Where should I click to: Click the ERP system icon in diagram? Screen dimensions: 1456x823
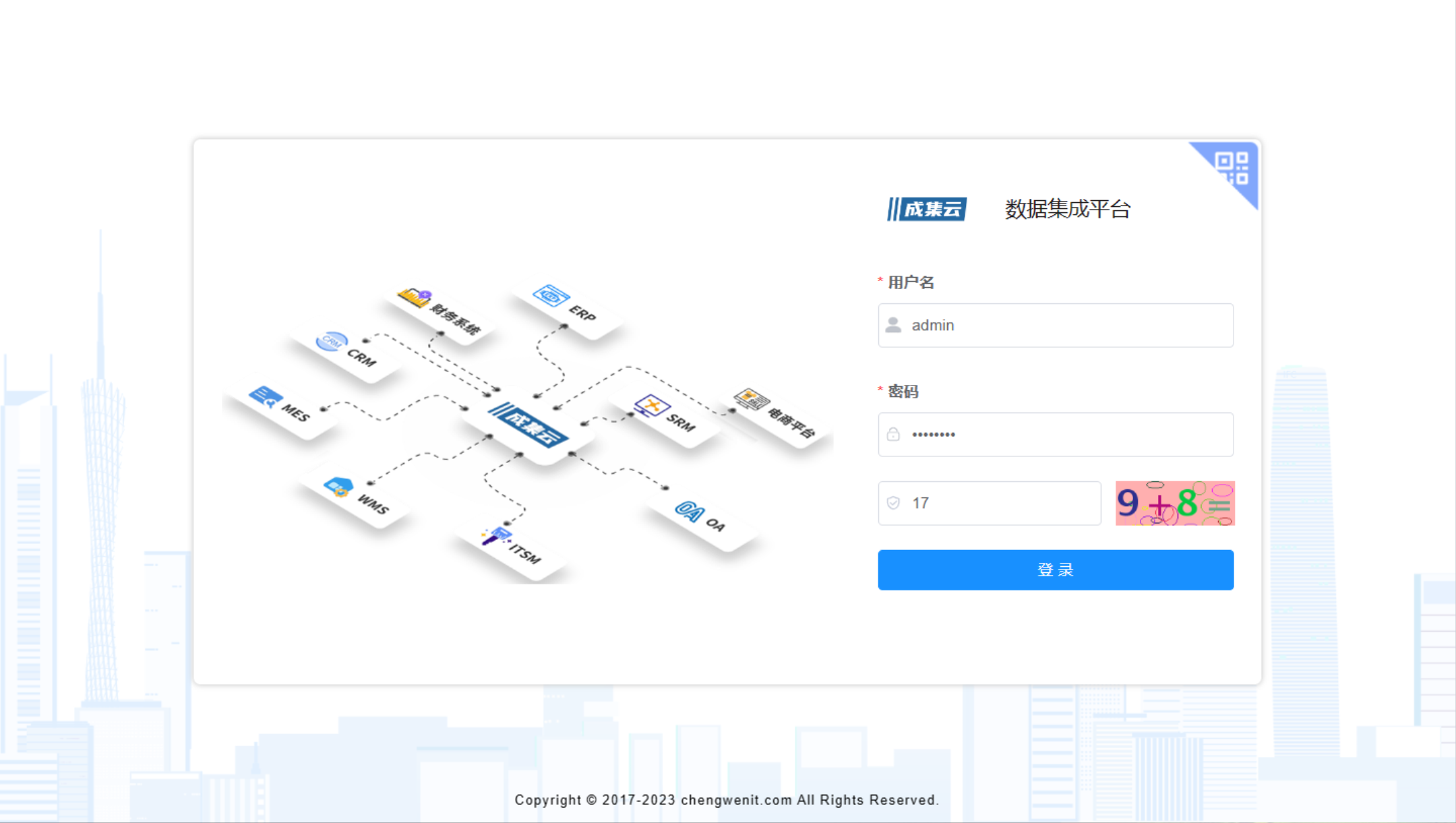551,297
